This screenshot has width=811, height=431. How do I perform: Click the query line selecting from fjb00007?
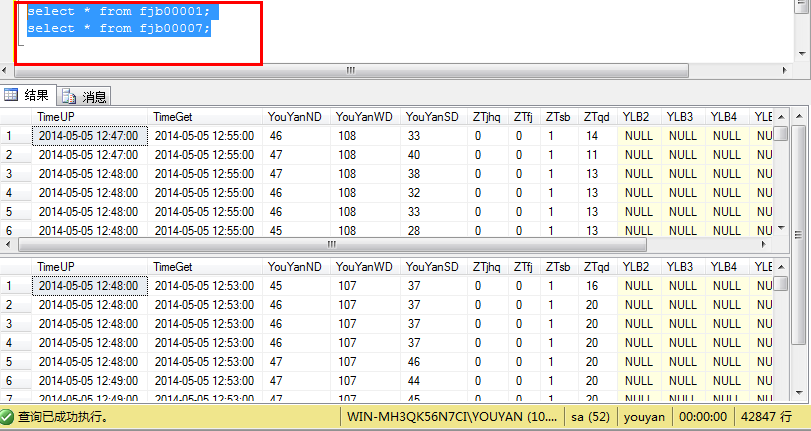point(118,28)
